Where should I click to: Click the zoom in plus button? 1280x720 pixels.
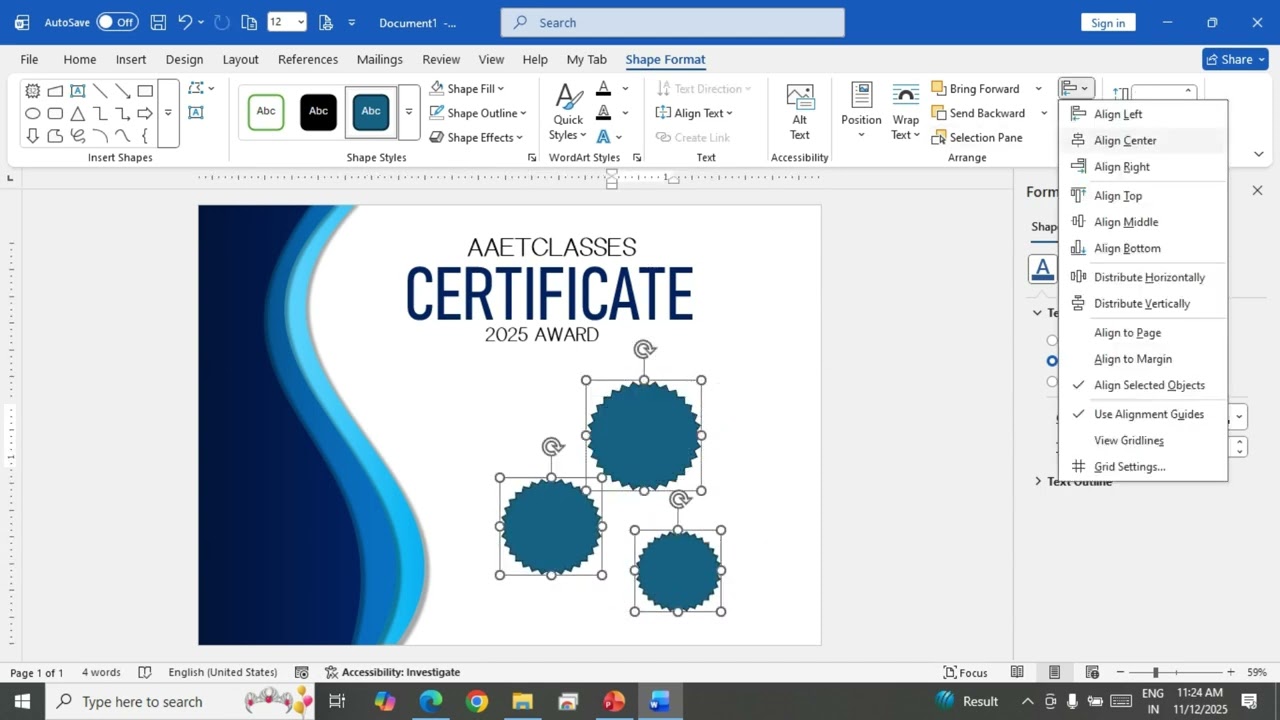(1230, 673)
